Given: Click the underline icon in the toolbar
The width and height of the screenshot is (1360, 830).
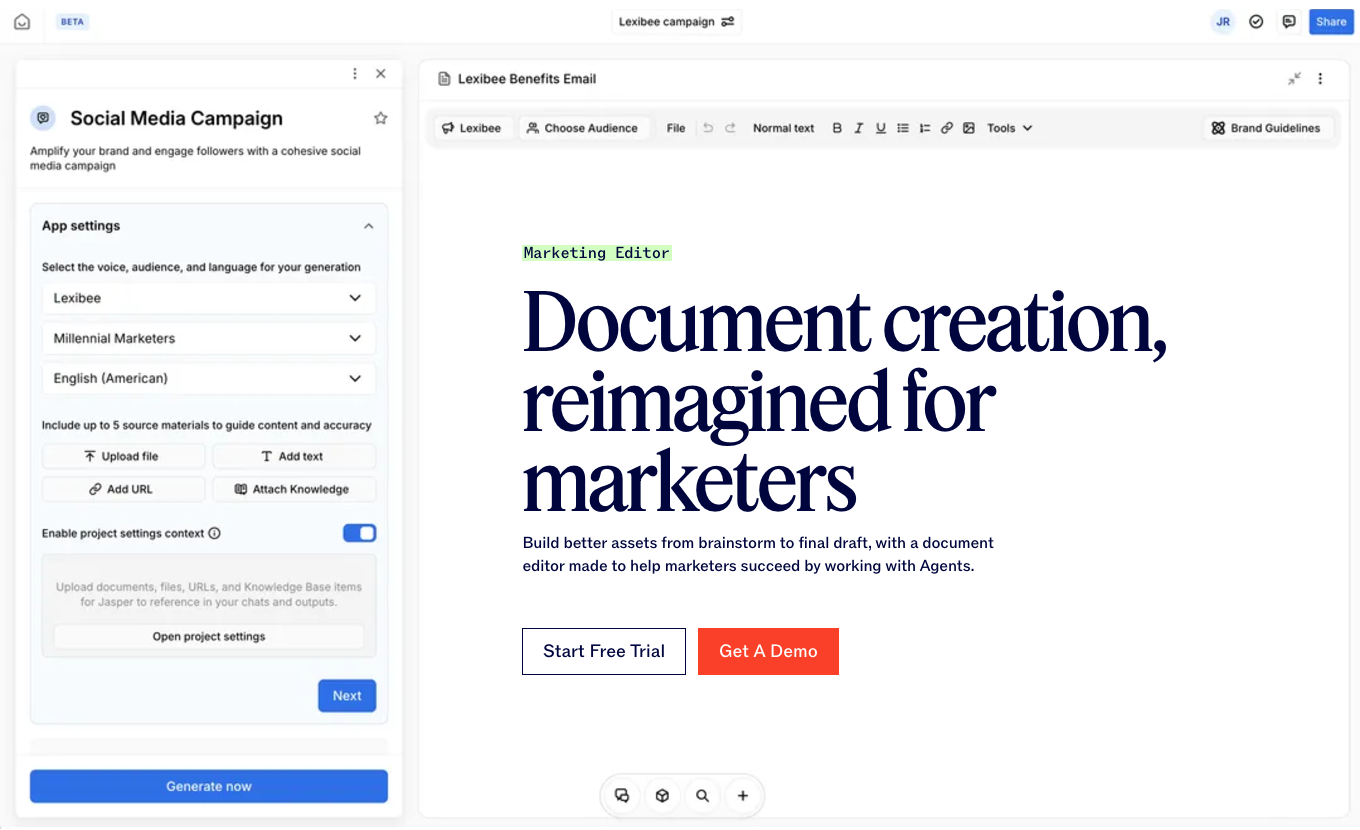Looking at the screenshot, I should tap(880, 128).
